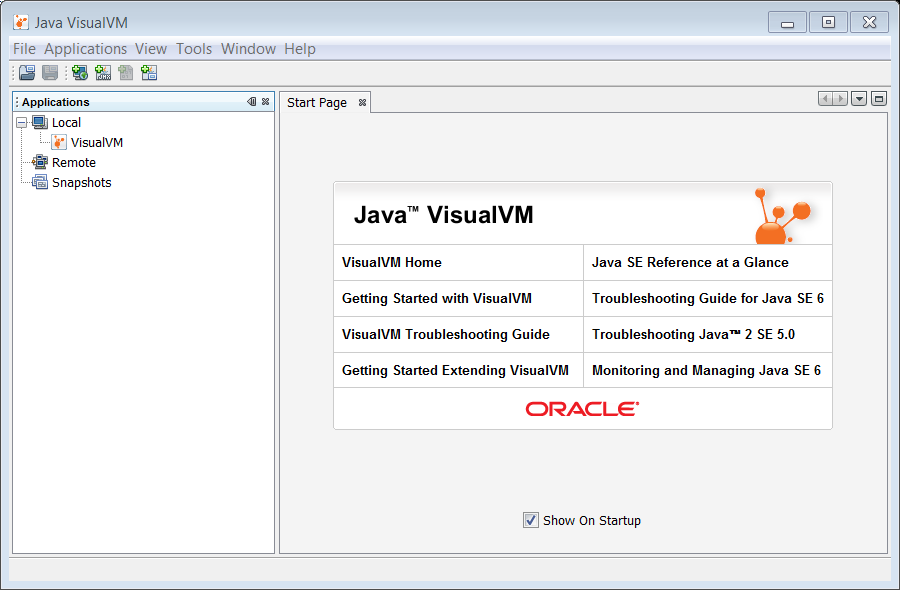Click the Snapshots icon in tree
This screenshot has width=900, height=590.
[x=40, y=182]
